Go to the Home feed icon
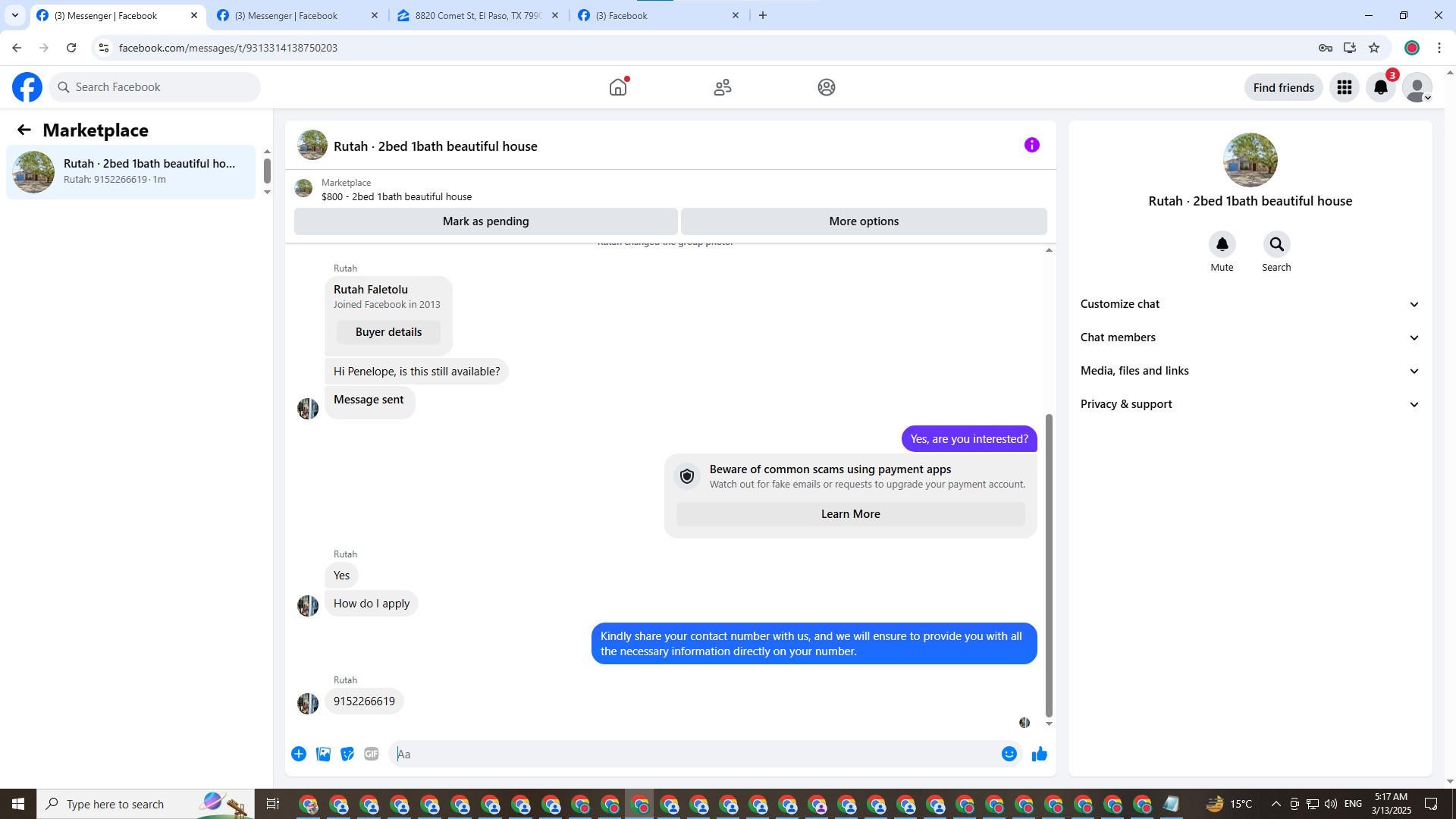The width and height of the screenshot is (1456, 819). 618,87
